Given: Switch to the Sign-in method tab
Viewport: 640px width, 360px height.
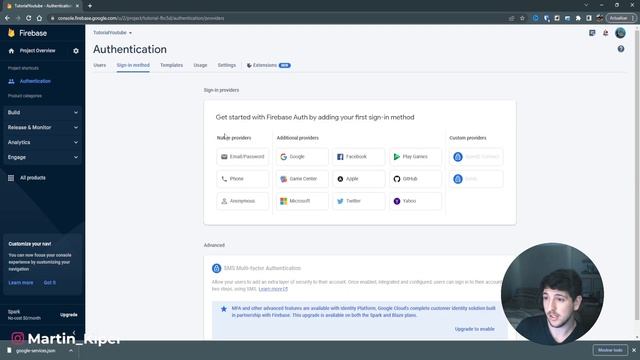Looking at the screenshot, I should coord(133,65).
